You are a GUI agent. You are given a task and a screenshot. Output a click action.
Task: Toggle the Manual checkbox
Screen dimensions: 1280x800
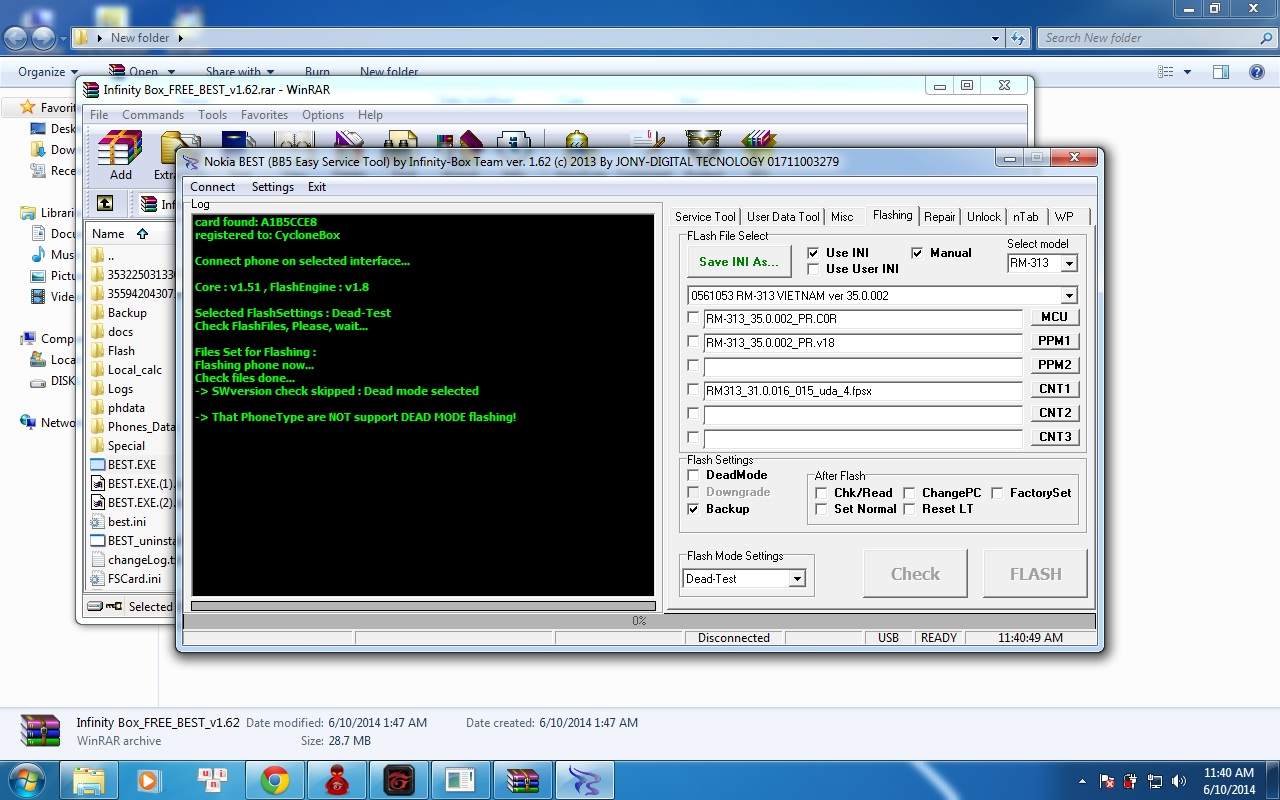pos(917,253)
